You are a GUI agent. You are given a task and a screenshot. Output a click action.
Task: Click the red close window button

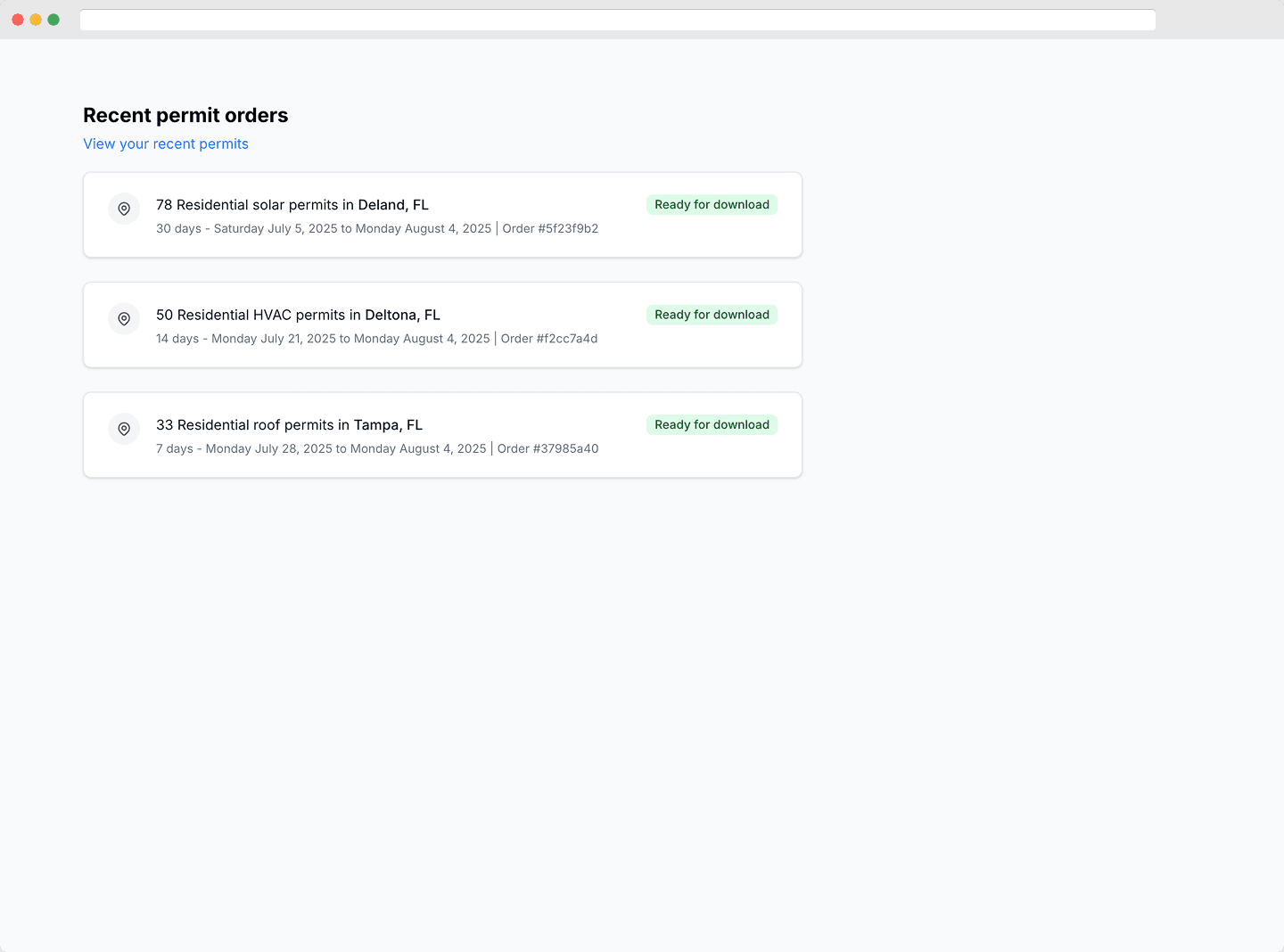pyautogui.click(x=18, y=20)
